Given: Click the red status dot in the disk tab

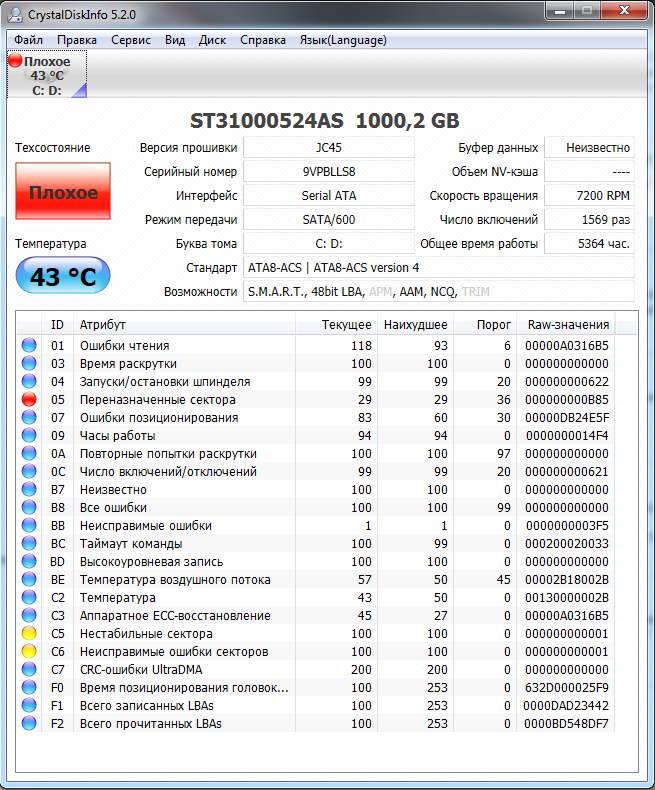Looking at the screenshot, I should [15, 61].
